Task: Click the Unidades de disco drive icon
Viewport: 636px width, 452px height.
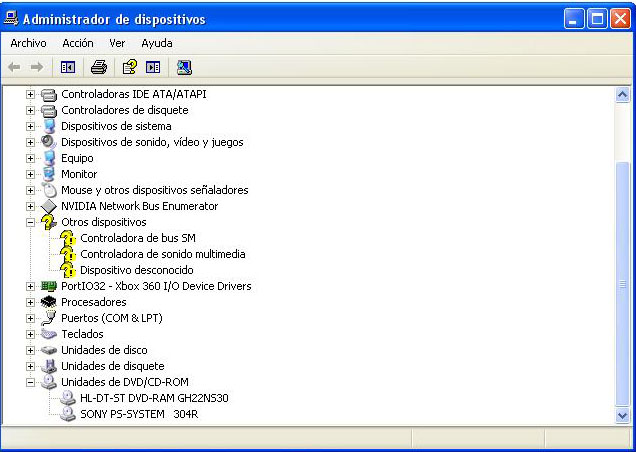Action: 49,350
